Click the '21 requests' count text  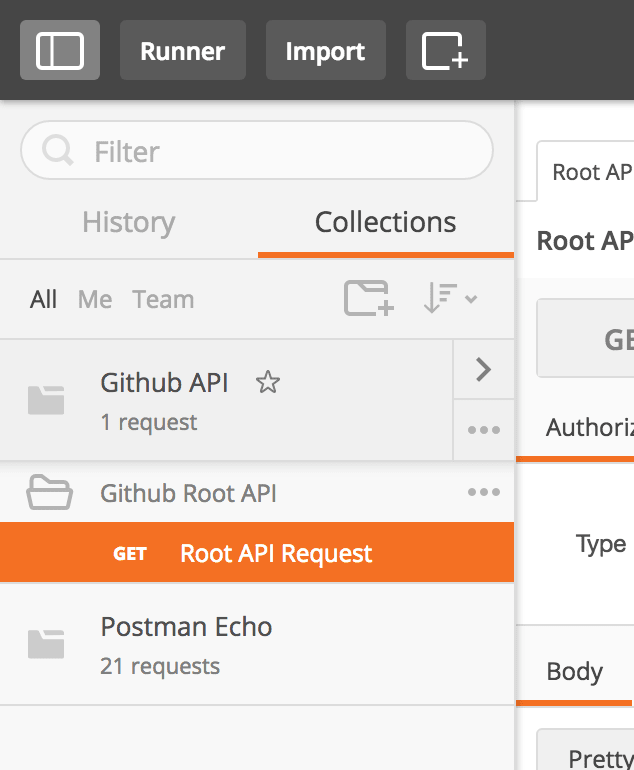click(160, 666)
